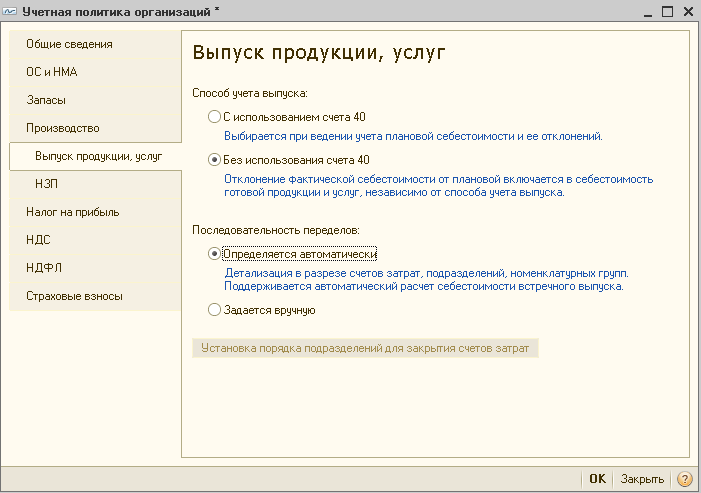The width and height of the screenshot is (701, 493).
Task: Click hint text "Детализация в разрезе счетов затрат"
Action: click(426, 279)
